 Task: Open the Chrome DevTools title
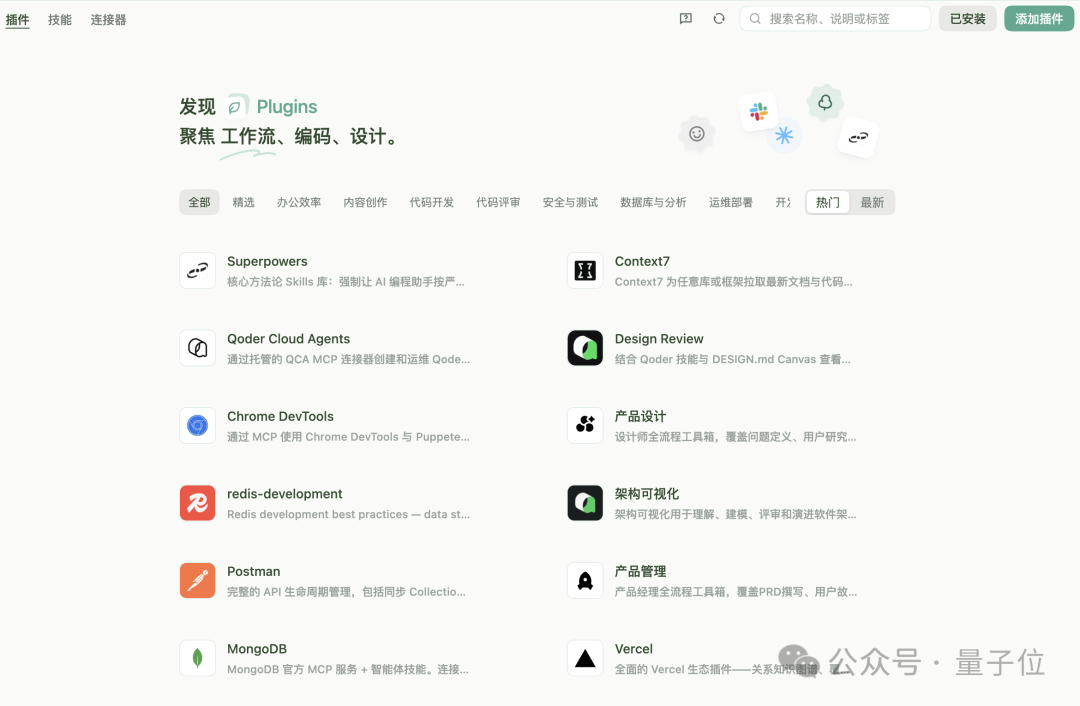(280, 417)
